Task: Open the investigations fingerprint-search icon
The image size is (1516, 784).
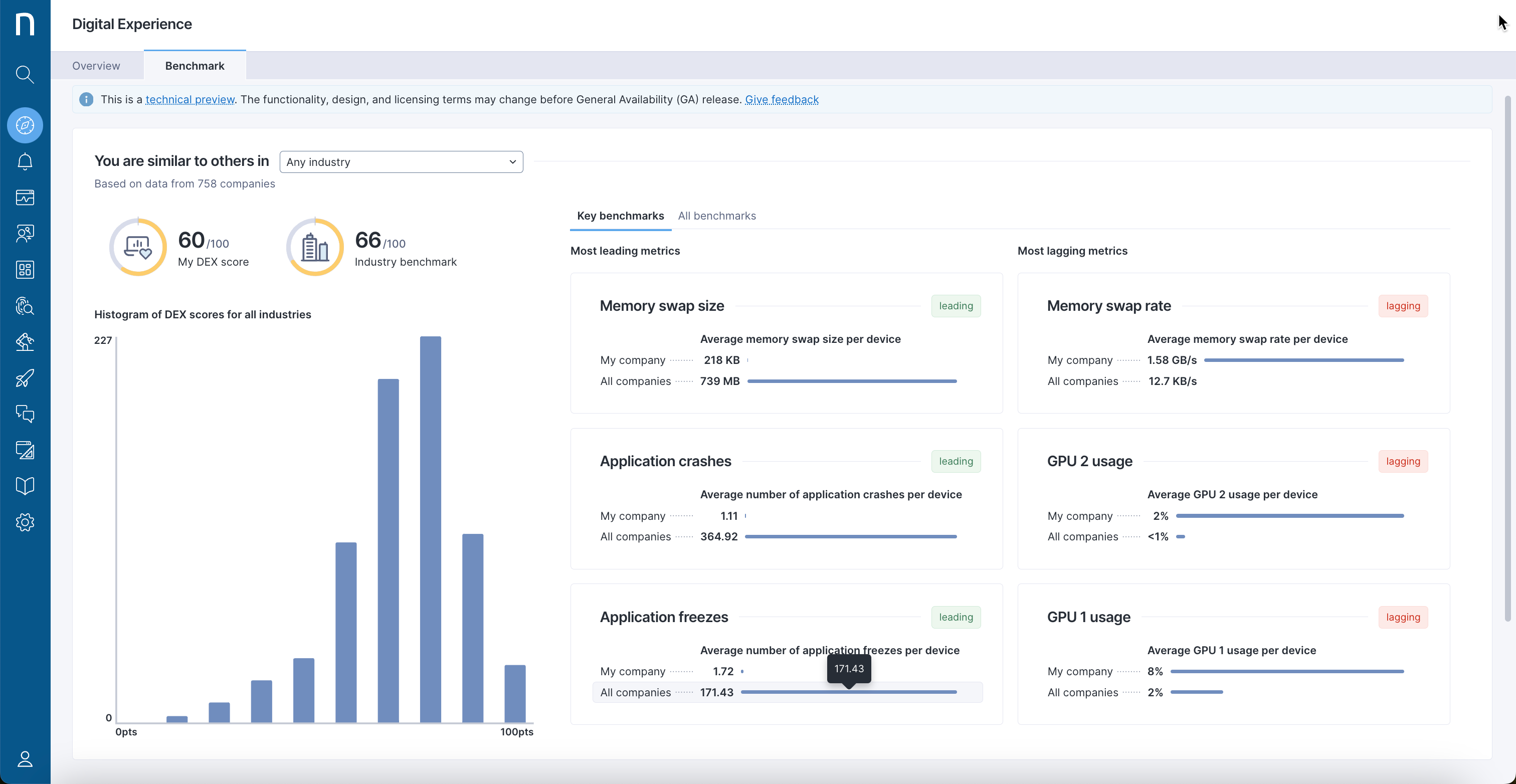Action: tap(25, 305)
